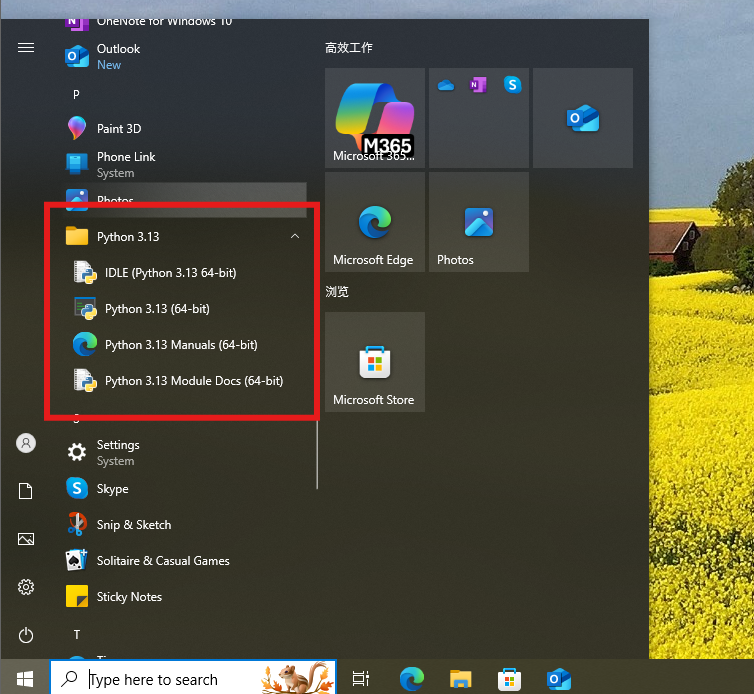Collapse the Python 3.13 folder
The image size is (754, 694).
pos(294,237)
